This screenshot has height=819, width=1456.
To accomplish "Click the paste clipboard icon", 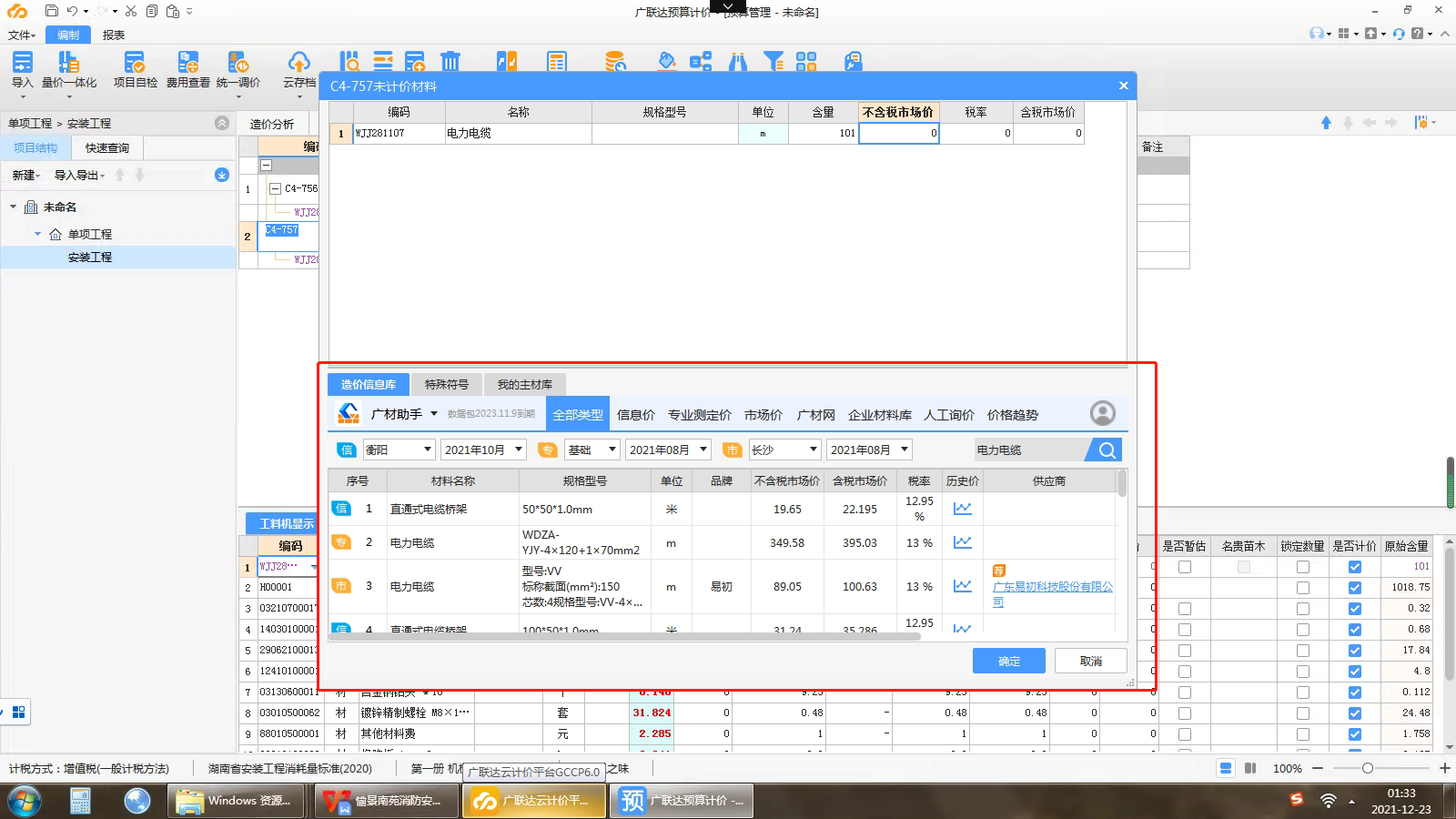I will (x=173, y=11).
